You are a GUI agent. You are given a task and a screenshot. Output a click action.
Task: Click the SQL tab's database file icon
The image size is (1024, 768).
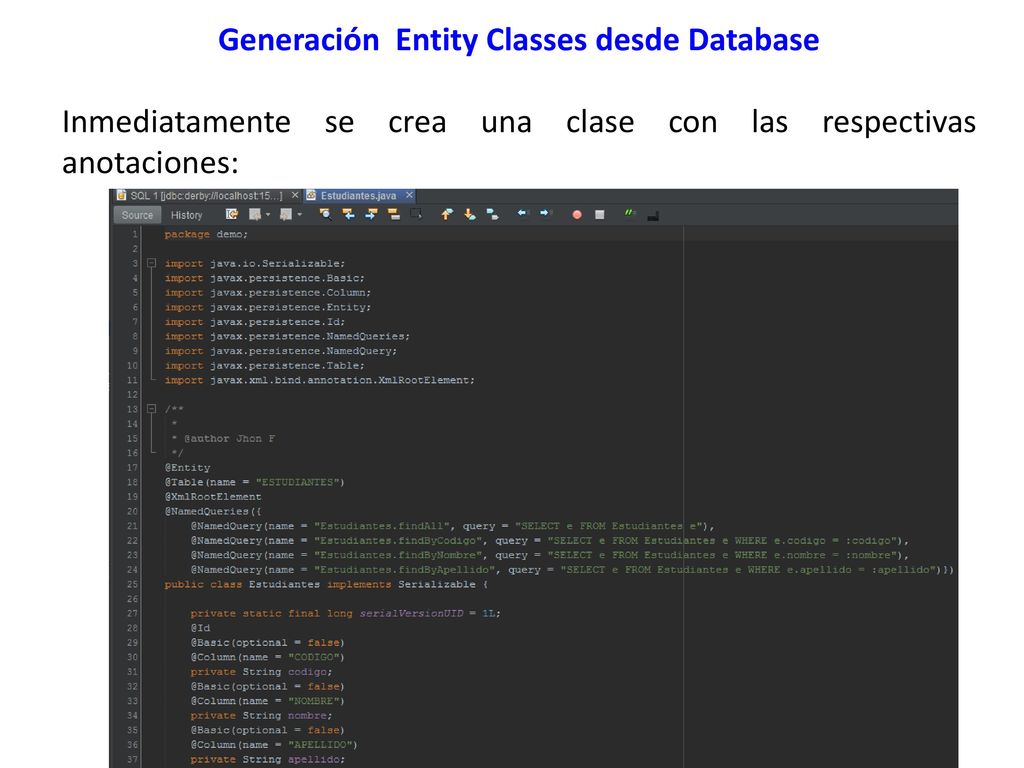pos(121,195)
